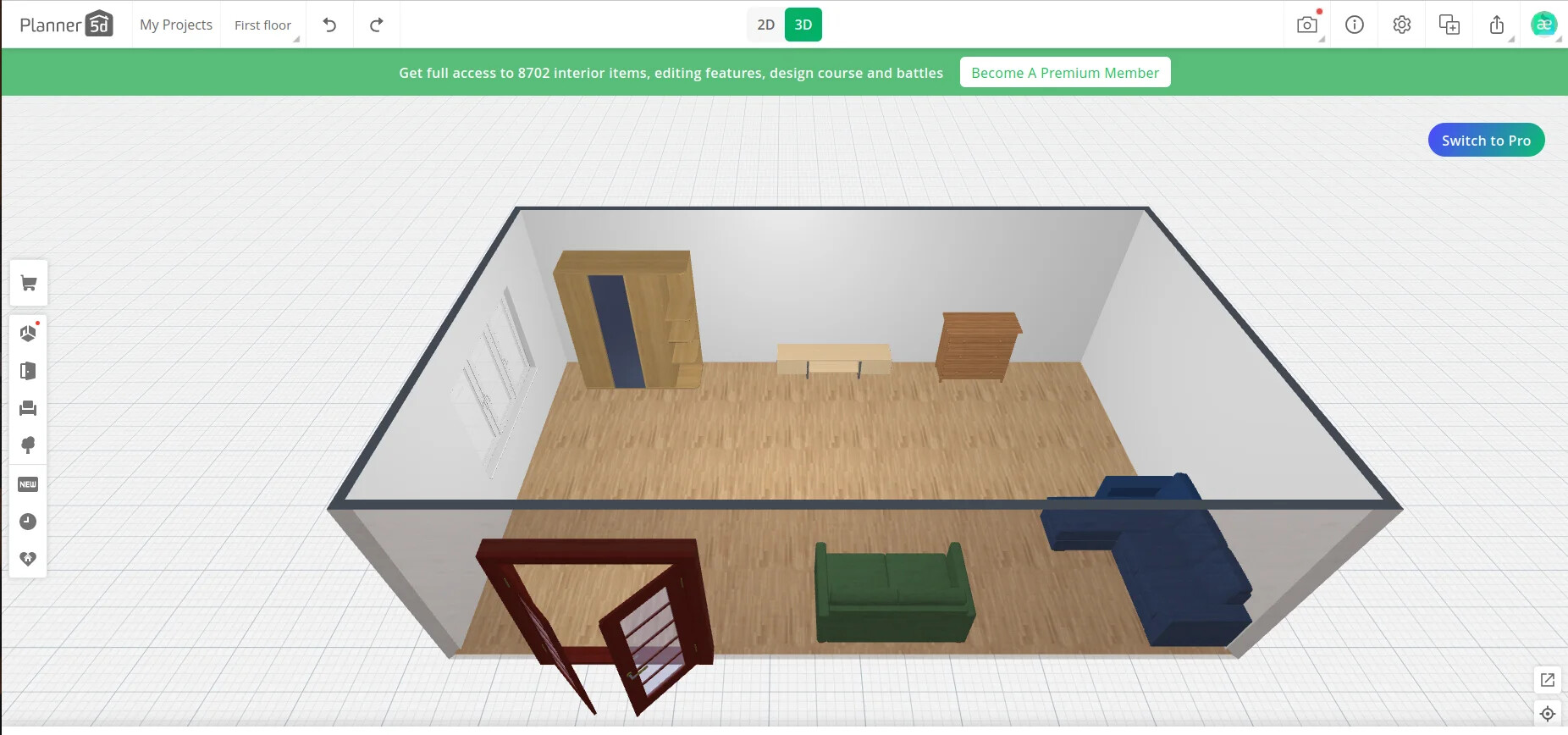
Task: Take a snapshot with the camera icon
Action: pyautogui.click(x=1307, y=25)
